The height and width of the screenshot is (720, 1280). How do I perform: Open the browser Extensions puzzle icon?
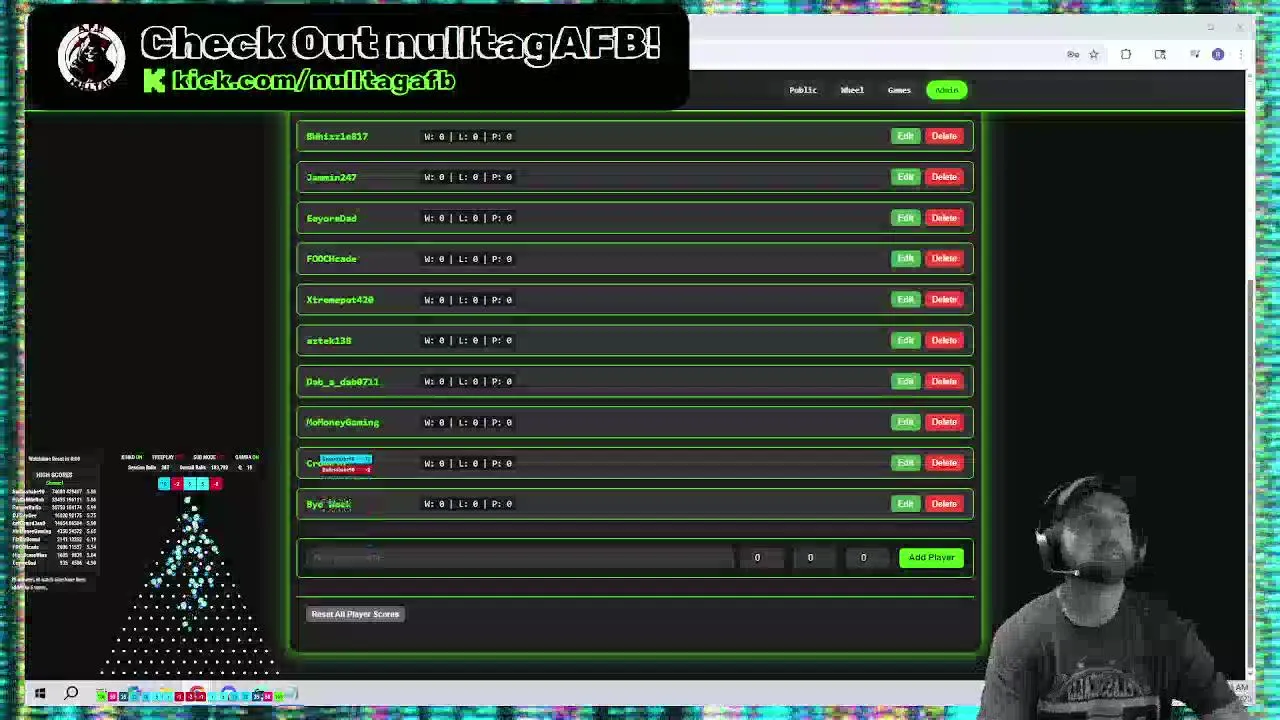point(1126,55)
